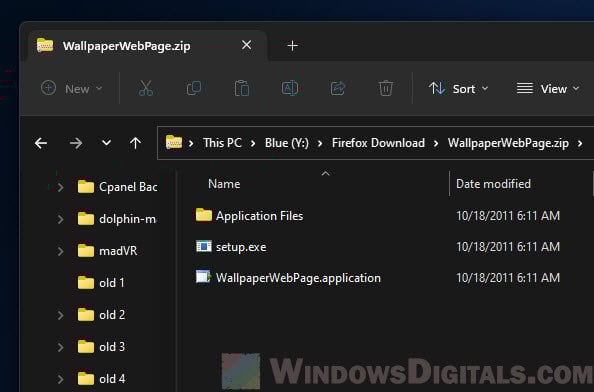594x392 pixels.
Task: Close the WallpaperWebPage.zip tab
Action: pyautogui.click(x=247, y=45)
